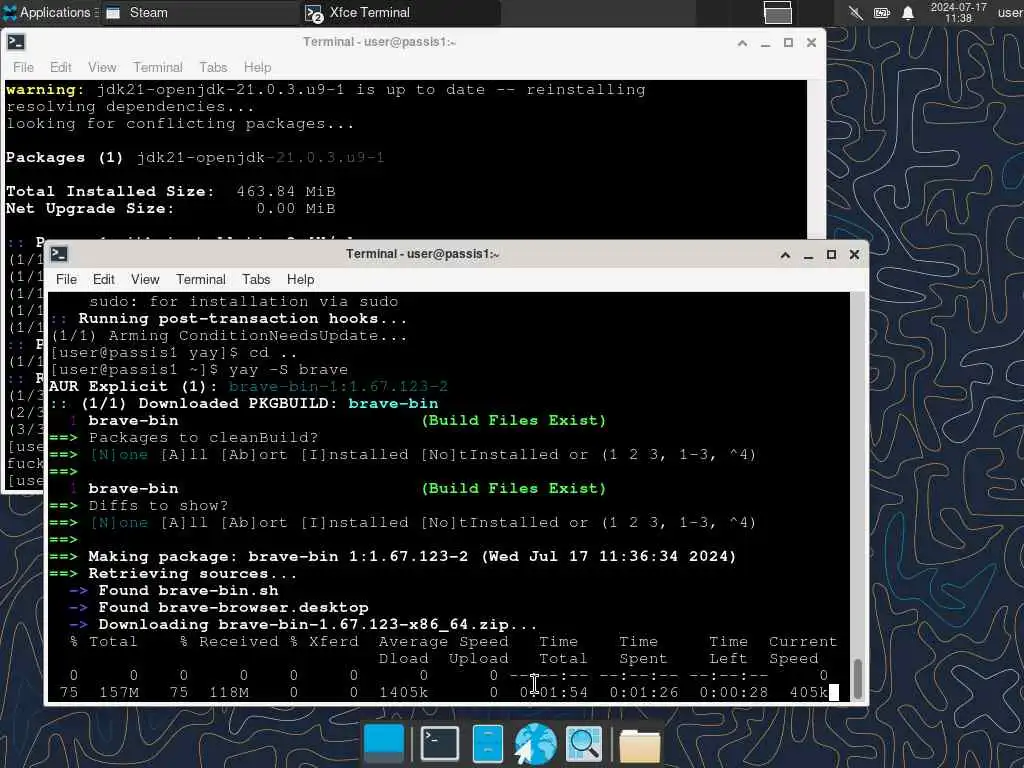
Task: Switch to the Steam taskbar window button
Action: (x=199, y=12)
